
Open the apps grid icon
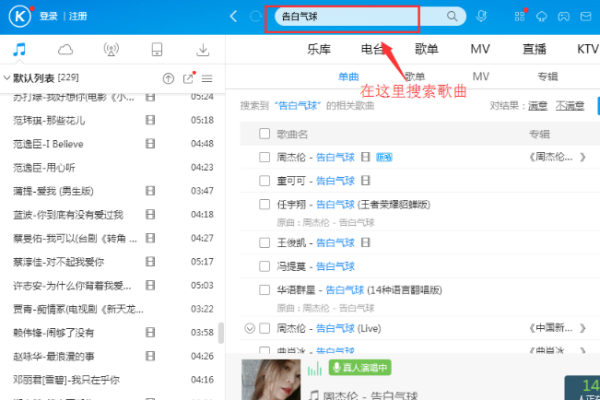[520, 16]
